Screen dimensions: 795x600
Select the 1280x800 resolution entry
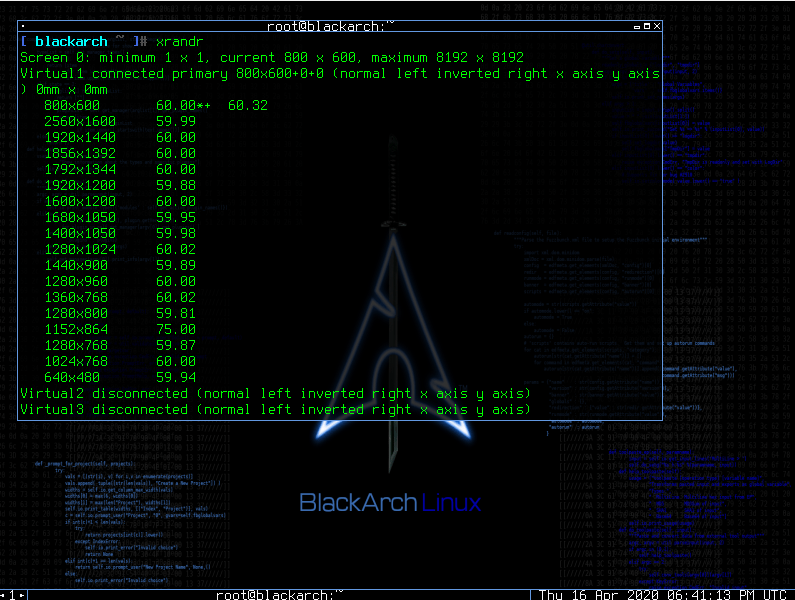[76, 313]
